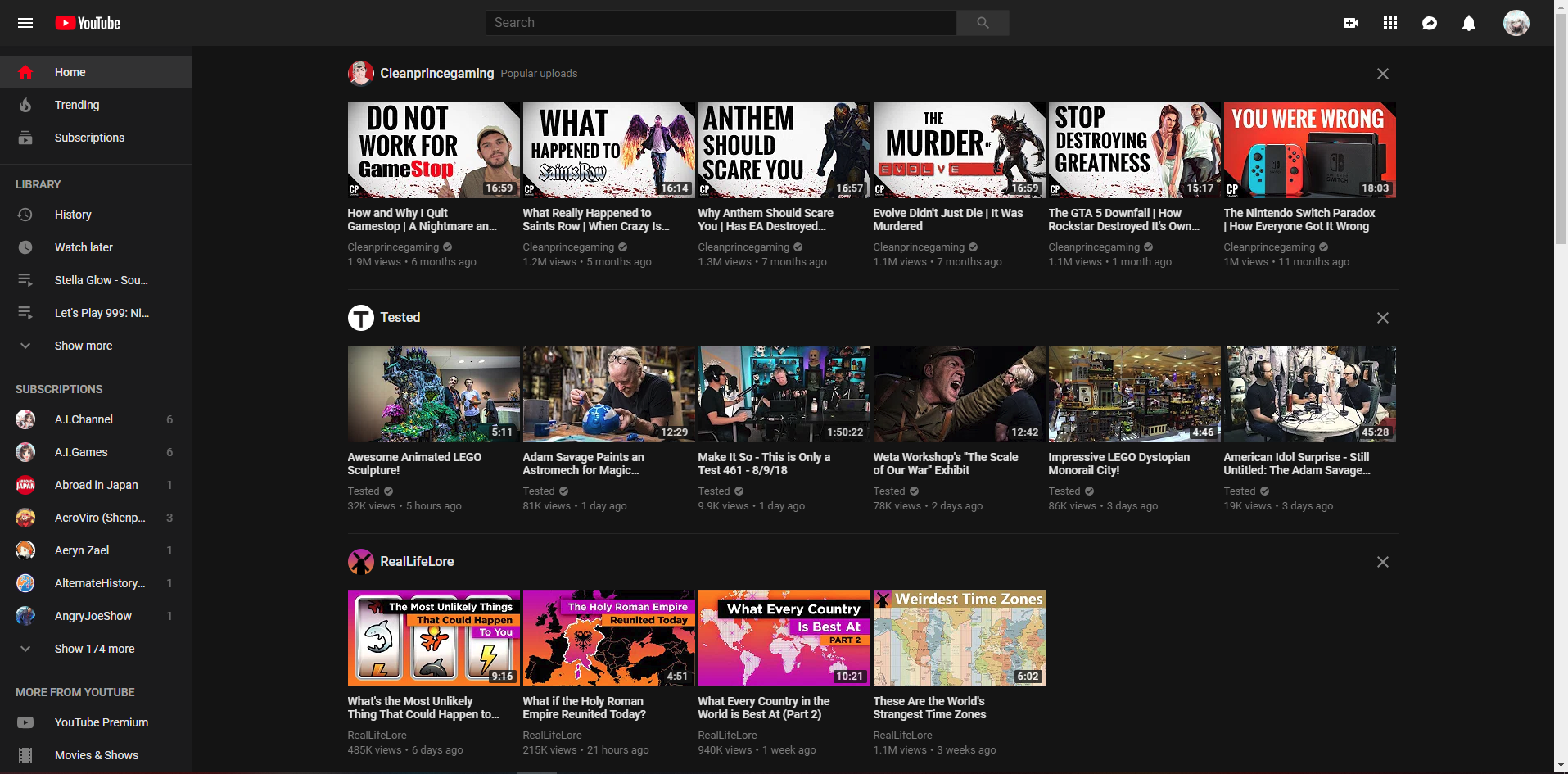Dismiss the RealLifeLore shelf
The height and width of the screenshot is (774, 1568).
pos(1383,562)
